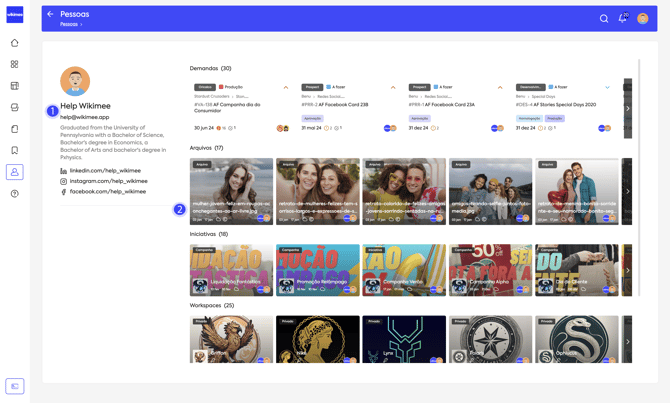Open the bookmark icon in sidebar
The image size is (670, 403).
(15, 151)
